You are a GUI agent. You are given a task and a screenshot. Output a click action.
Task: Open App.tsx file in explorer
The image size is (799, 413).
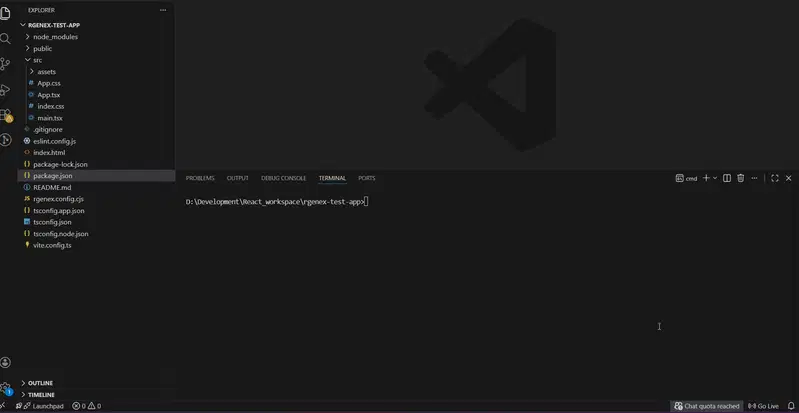48,95
